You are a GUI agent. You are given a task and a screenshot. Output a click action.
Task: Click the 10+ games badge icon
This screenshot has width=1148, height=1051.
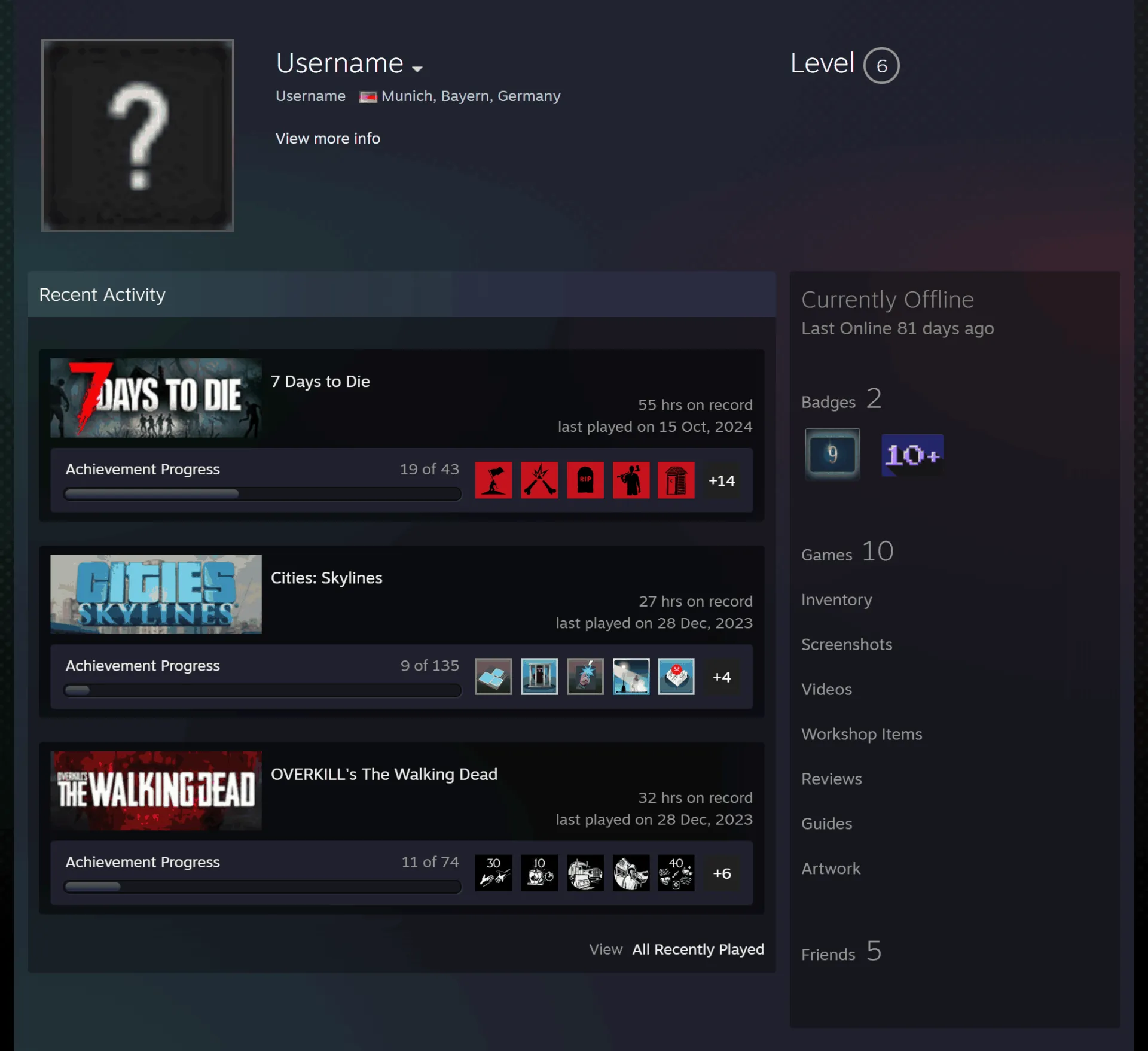pos(912,455)
